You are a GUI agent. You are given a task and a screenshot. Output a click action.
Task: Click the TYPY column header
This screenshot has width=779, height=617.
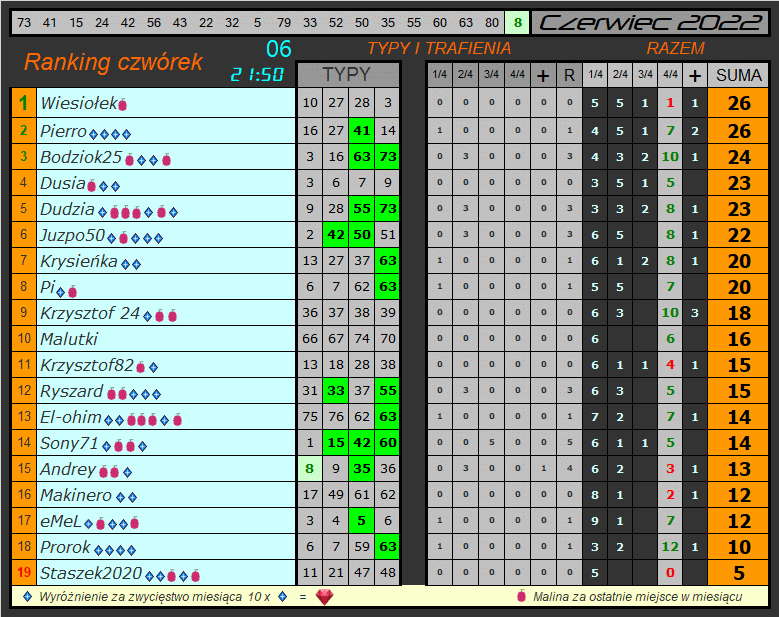pos(348,75)
